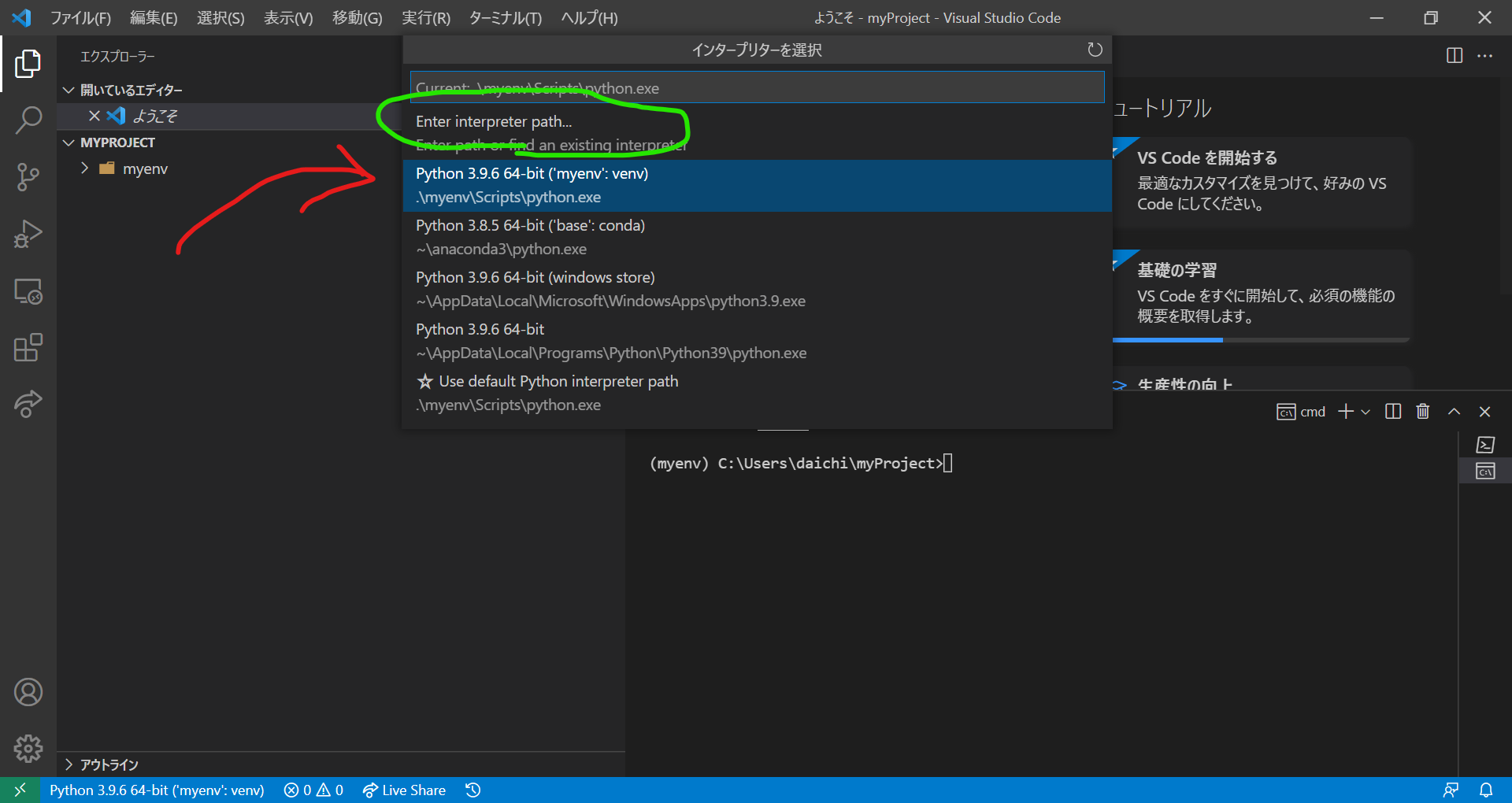Split the terminal panel

[x=1393, y=412]
